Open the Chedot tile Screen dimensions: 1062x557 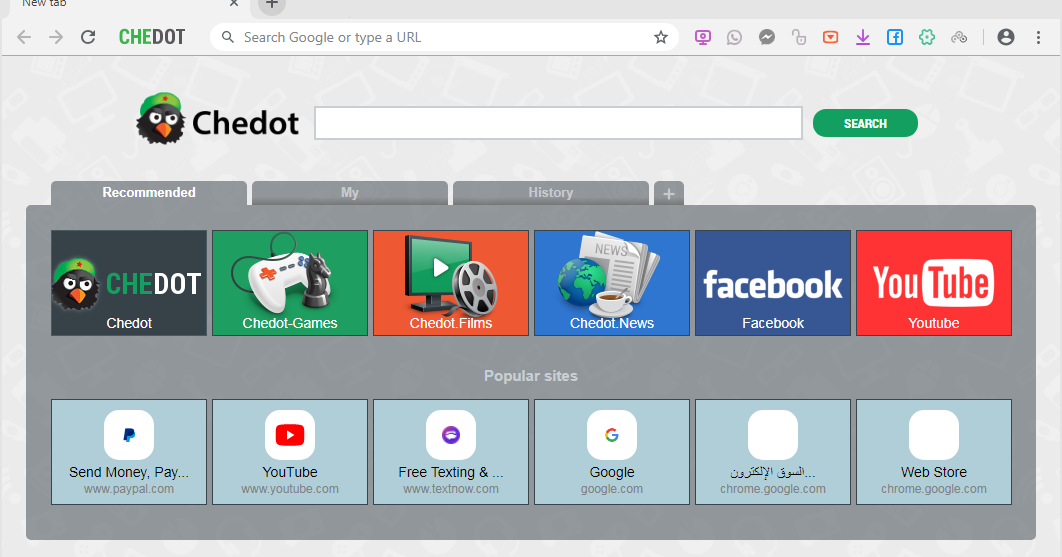tap(129, 283)
